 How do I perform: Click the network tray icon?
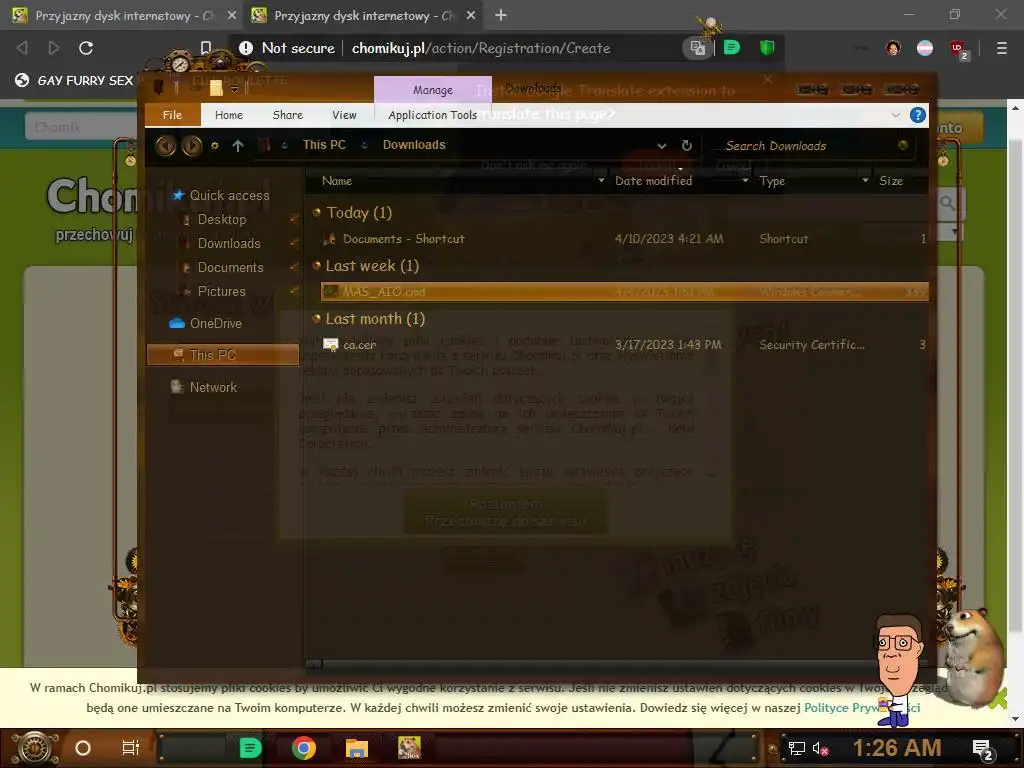(796, 748)
